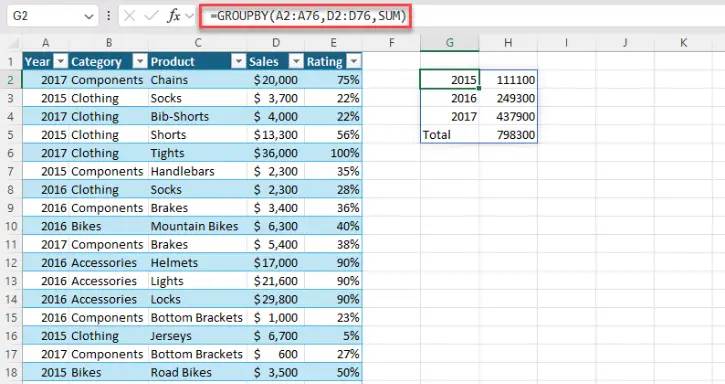Select the 249300 result cell
The image size is (725, 384).
pyautogui.click(x=508, y=98)
